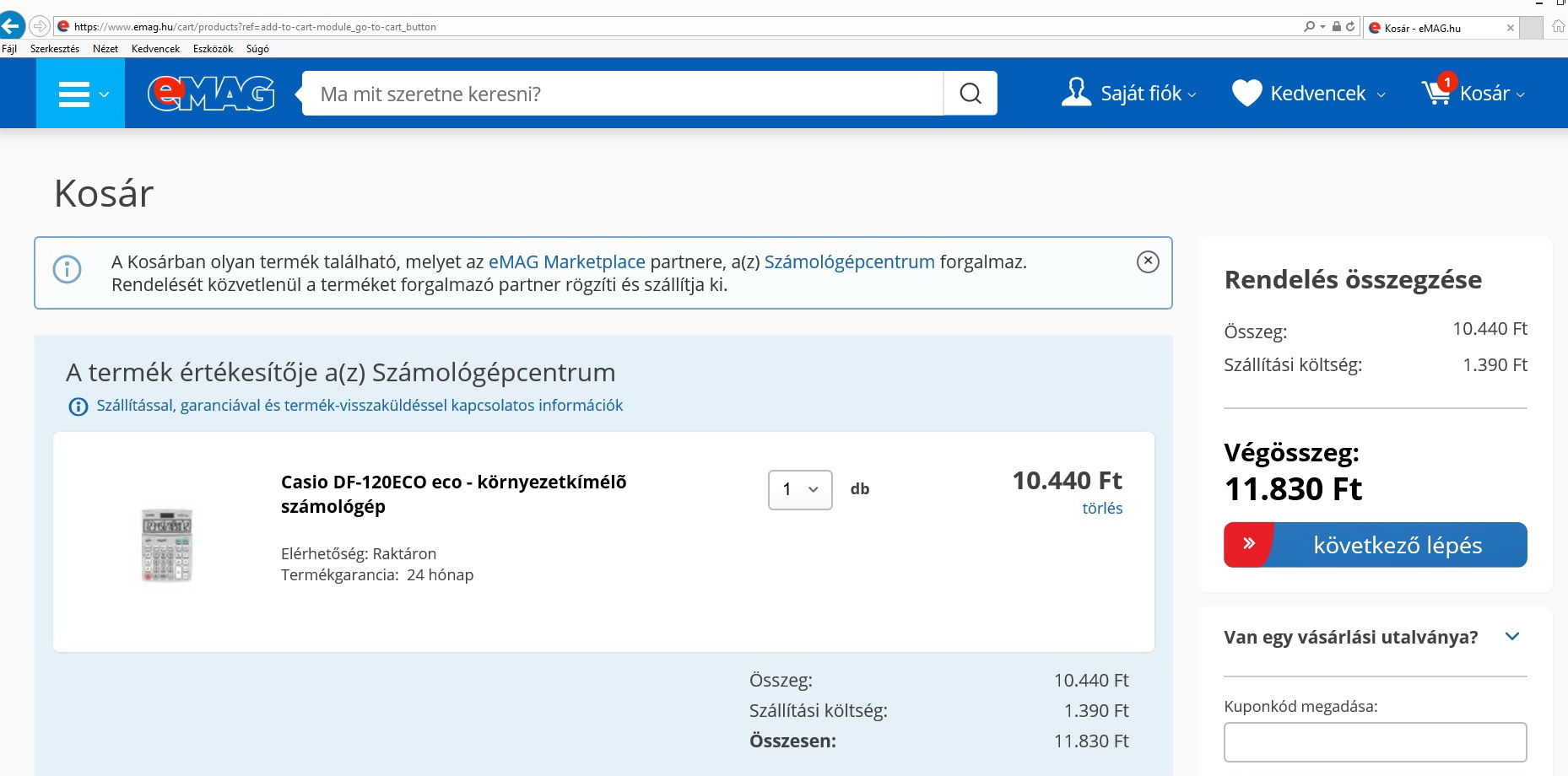1568x776 pixels.
Task: Open the Számológépcentrum seller link
Action: (x=850, y=261)
